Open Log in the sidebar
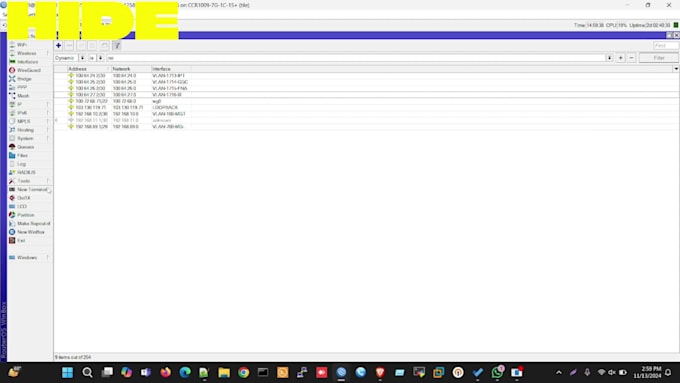 (21, 164)
